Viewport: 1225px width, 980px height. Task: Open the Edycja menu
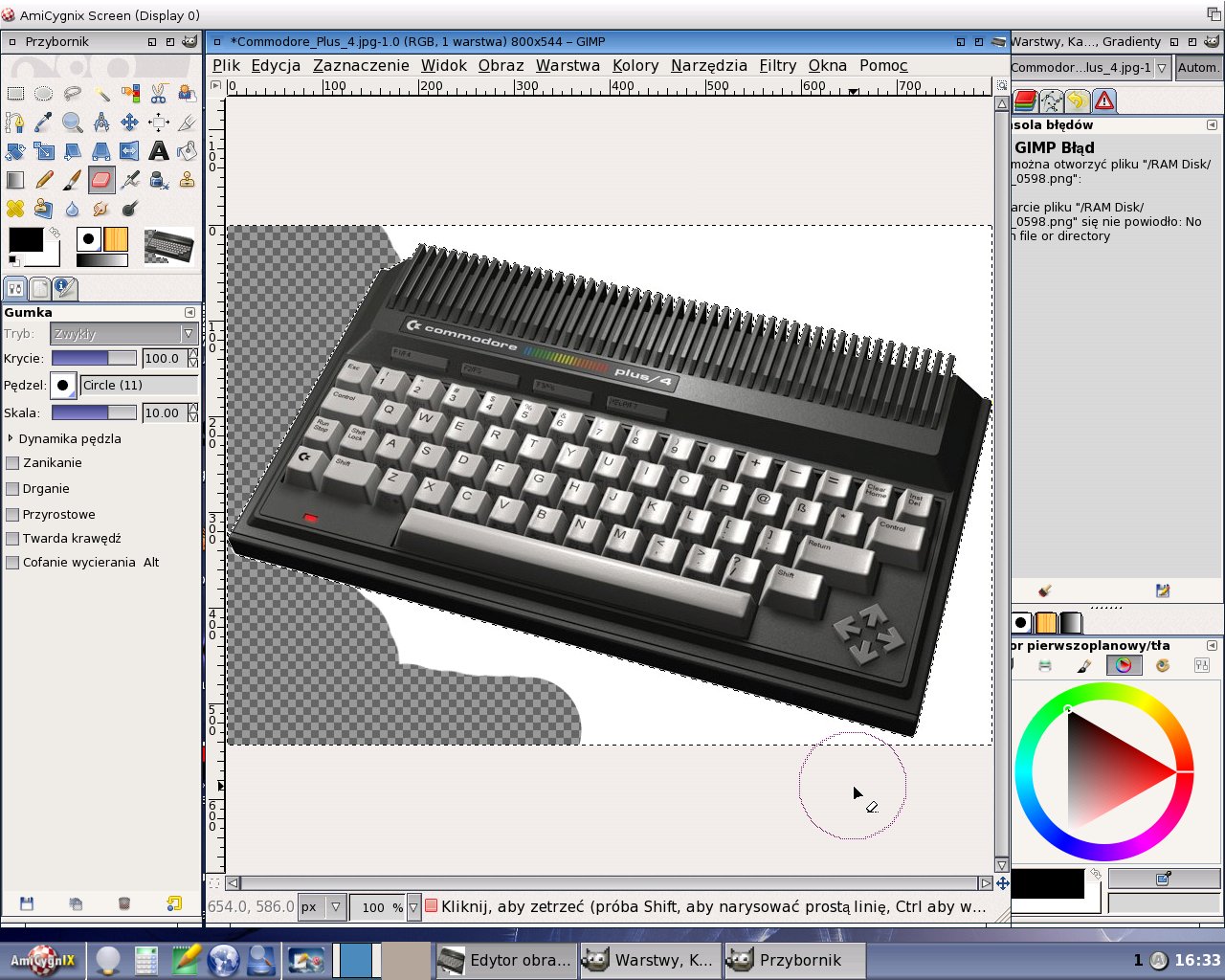pyautogui.click(x=276, y=65)
